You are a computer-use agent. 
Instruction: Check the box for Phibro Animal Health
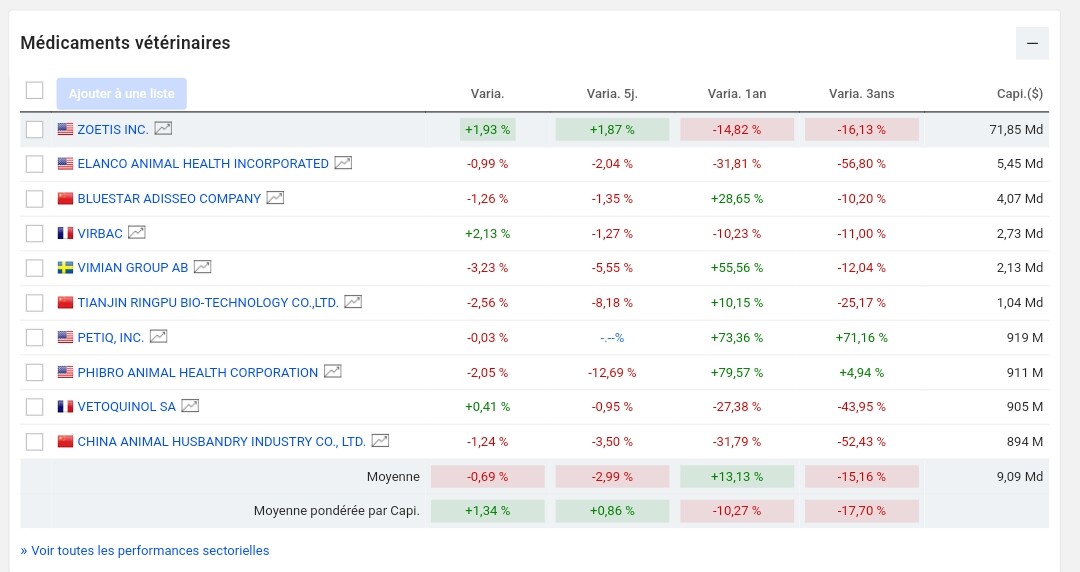(x=34, y=372)
